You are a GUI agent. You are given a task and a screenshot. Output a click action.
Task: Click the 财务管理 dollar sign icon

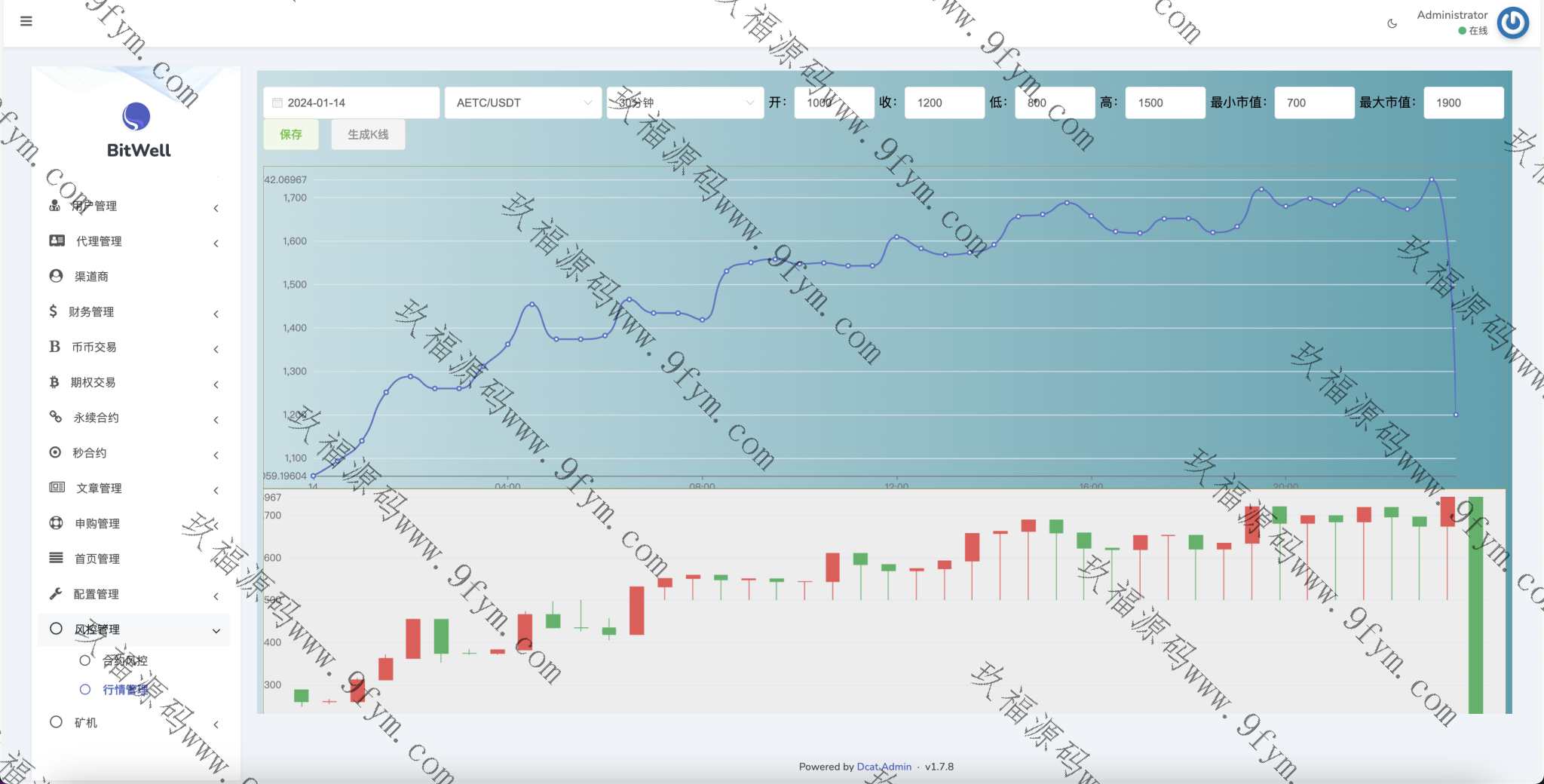(x=53, y=311)
